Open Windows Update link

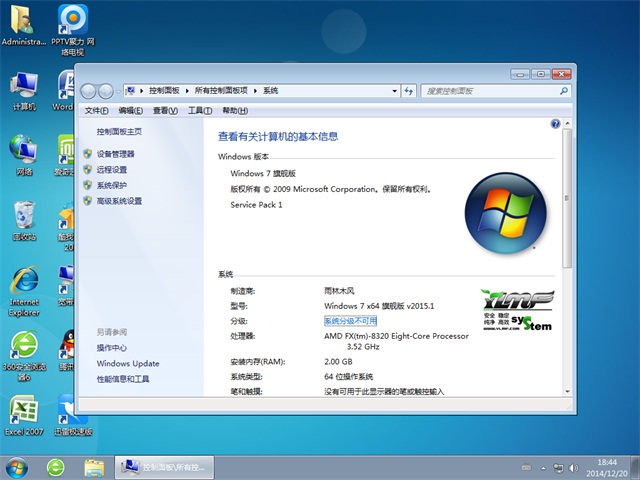[128, 363]
